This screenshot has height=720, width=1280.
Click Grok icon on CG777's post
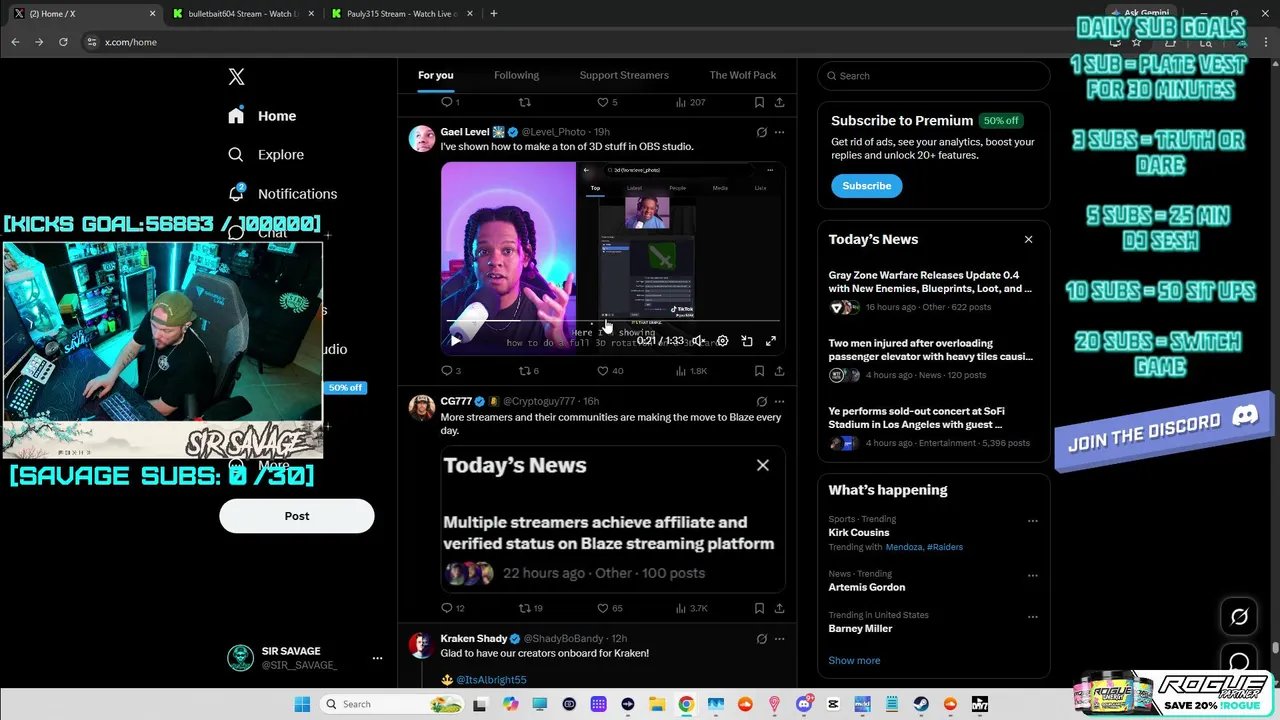(x=761, y=401)
